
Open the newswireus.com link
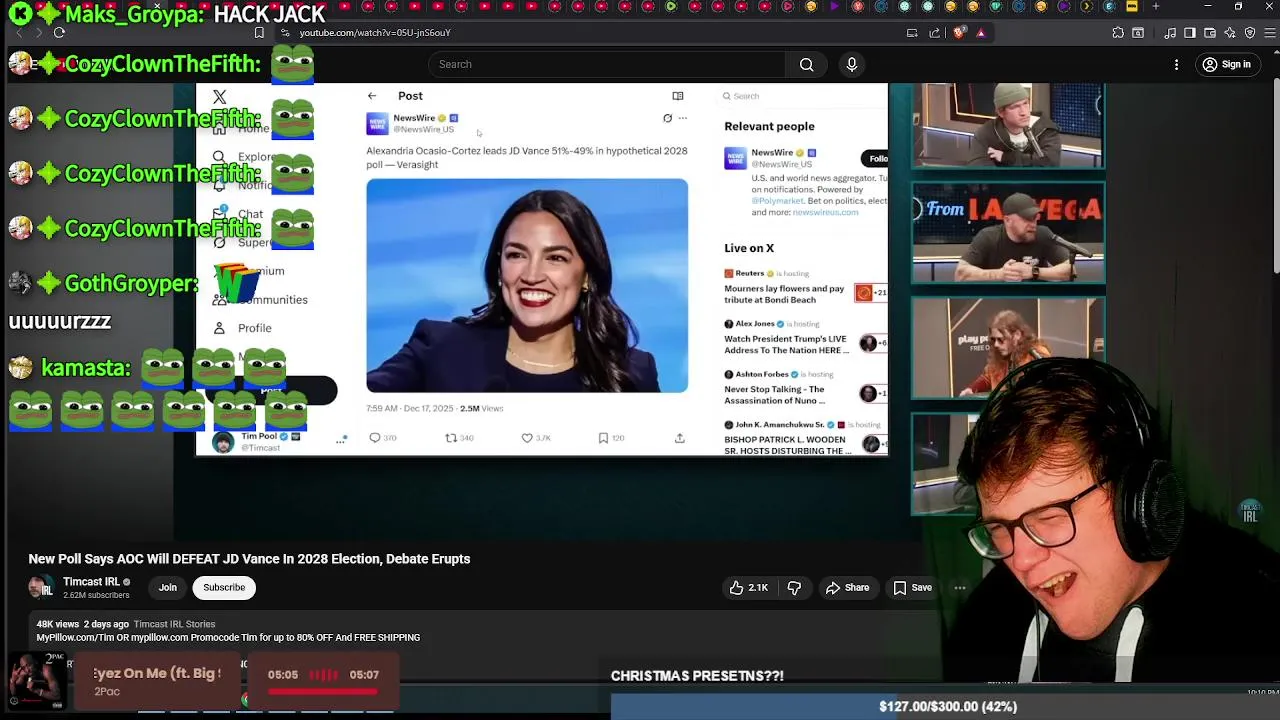[825, 212]
